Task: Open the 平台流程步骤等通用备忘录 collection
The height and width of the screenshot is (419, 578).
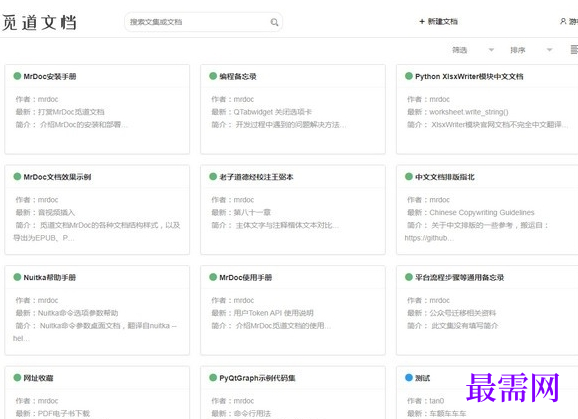Action: pyautogui.click(x=460, y=277)
